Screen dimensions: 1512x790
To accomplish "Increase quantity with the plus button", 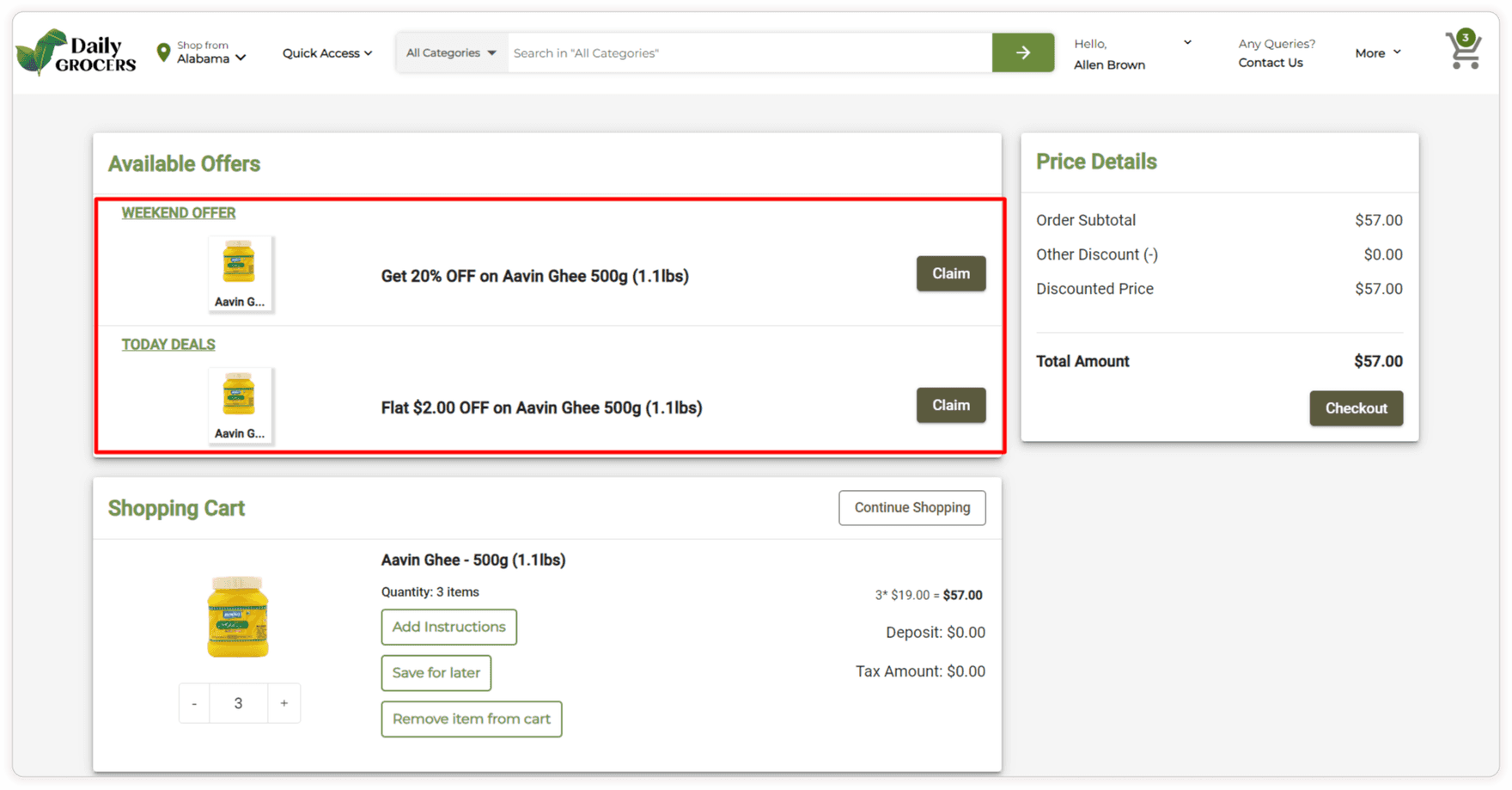I will [283, 703].
